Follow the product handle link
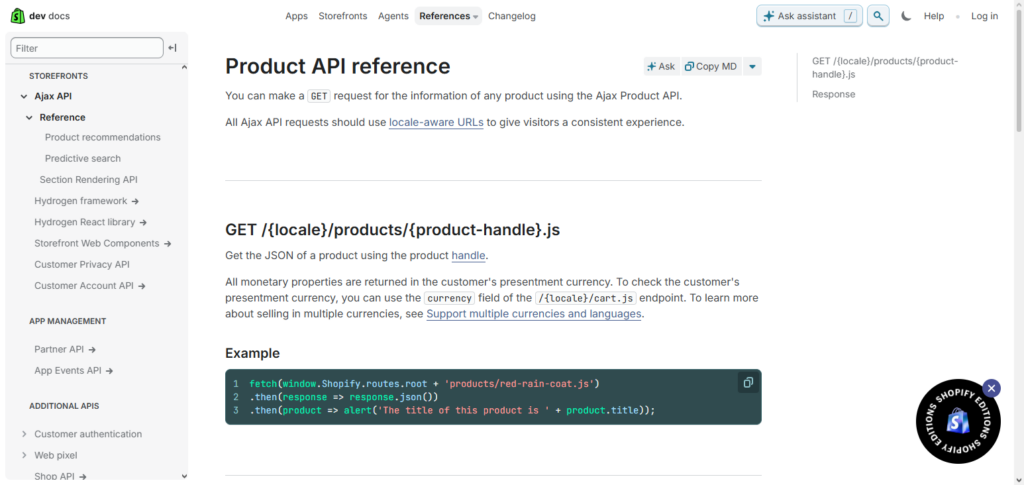The image size is (1024, 485). coord(468,255)
